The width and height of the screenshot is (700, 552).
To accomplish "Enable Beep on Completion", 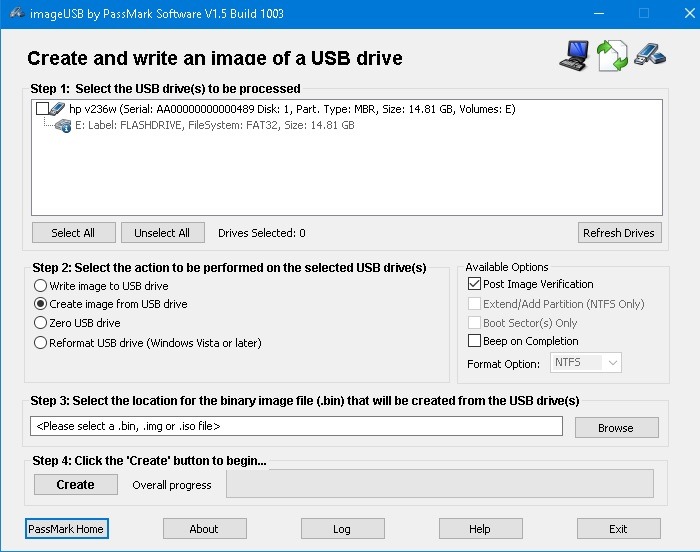I will (474, 341).
